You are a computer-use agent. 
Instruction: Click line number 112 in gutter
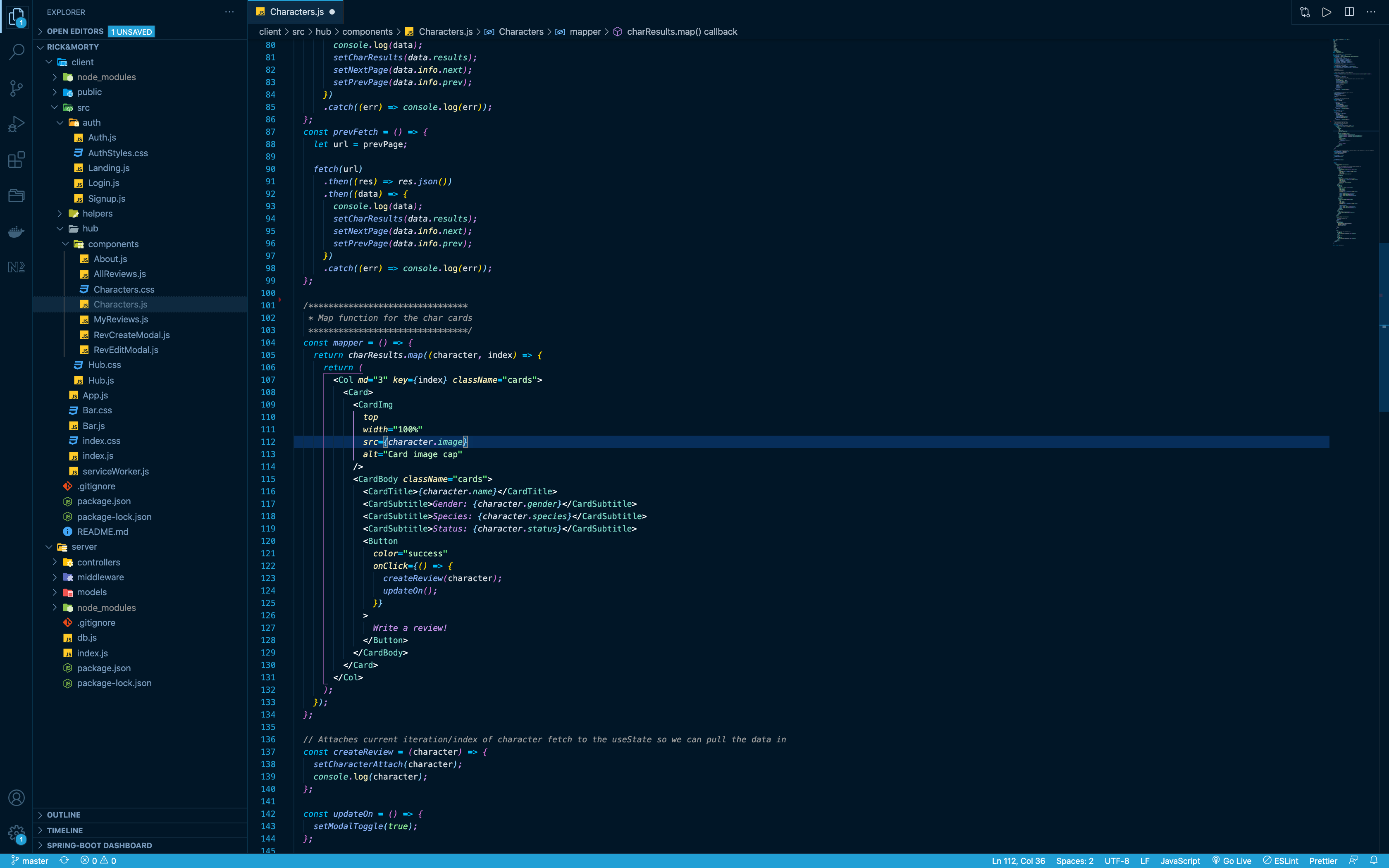pyautogui.click(x=268, y=442)
